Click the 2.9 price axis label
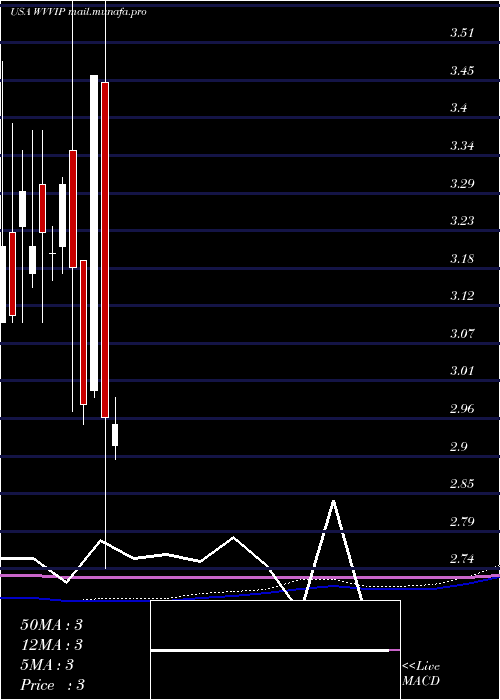The width and height of the screenshot is (500, 700). point(459,447)
